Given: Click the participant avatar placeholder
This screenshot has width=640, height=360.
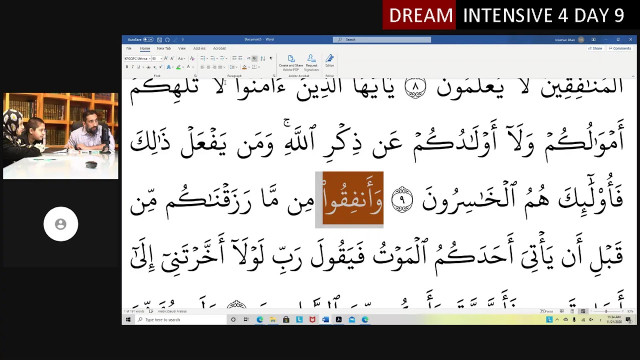Looking at the screenshot, I should [61, 224].
